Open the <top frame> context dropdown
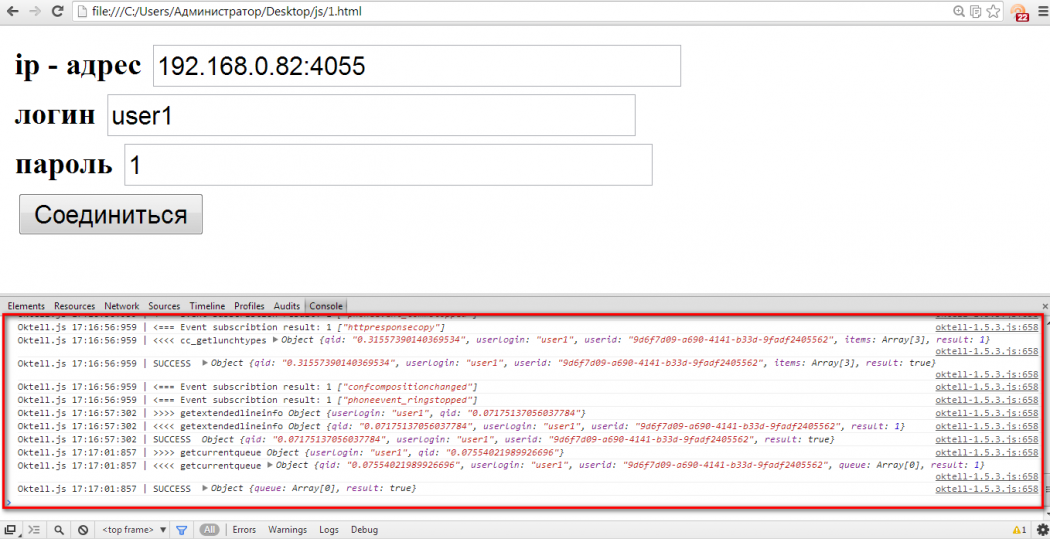Image resolution: width=1050 pixels, height=539 pixels. pos(134,530)
